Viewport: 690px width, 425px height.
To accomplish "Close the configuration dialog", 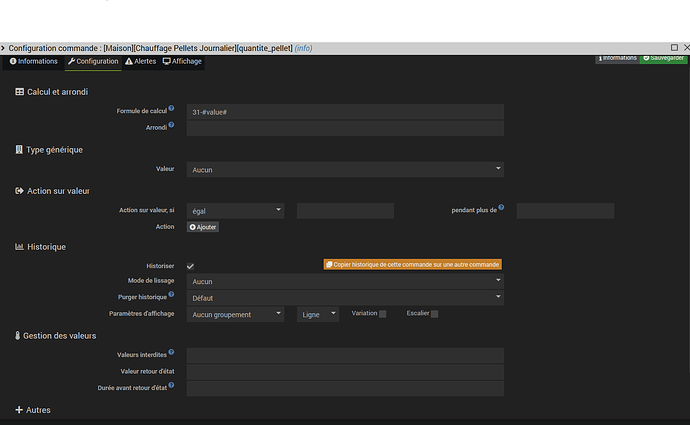I will coord(686,48).
